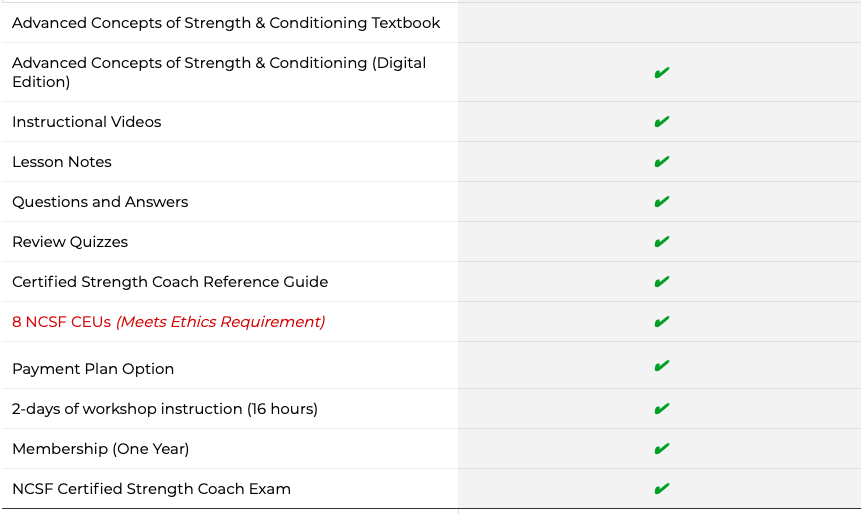The width and height of the screenshot is (861, 514).
Task: Click checkmark for 2-days workshop instruction
Action: tap(661, 409)
